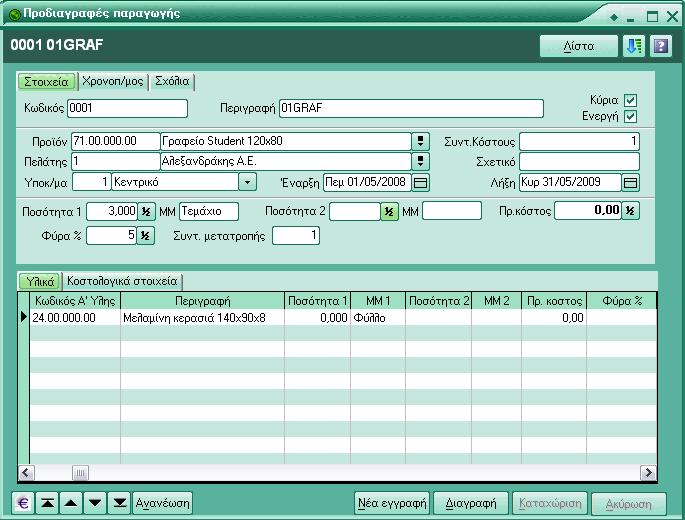Open calendar for Έναρξη date
Screen dimensions: 685x520
pos(420,182)
